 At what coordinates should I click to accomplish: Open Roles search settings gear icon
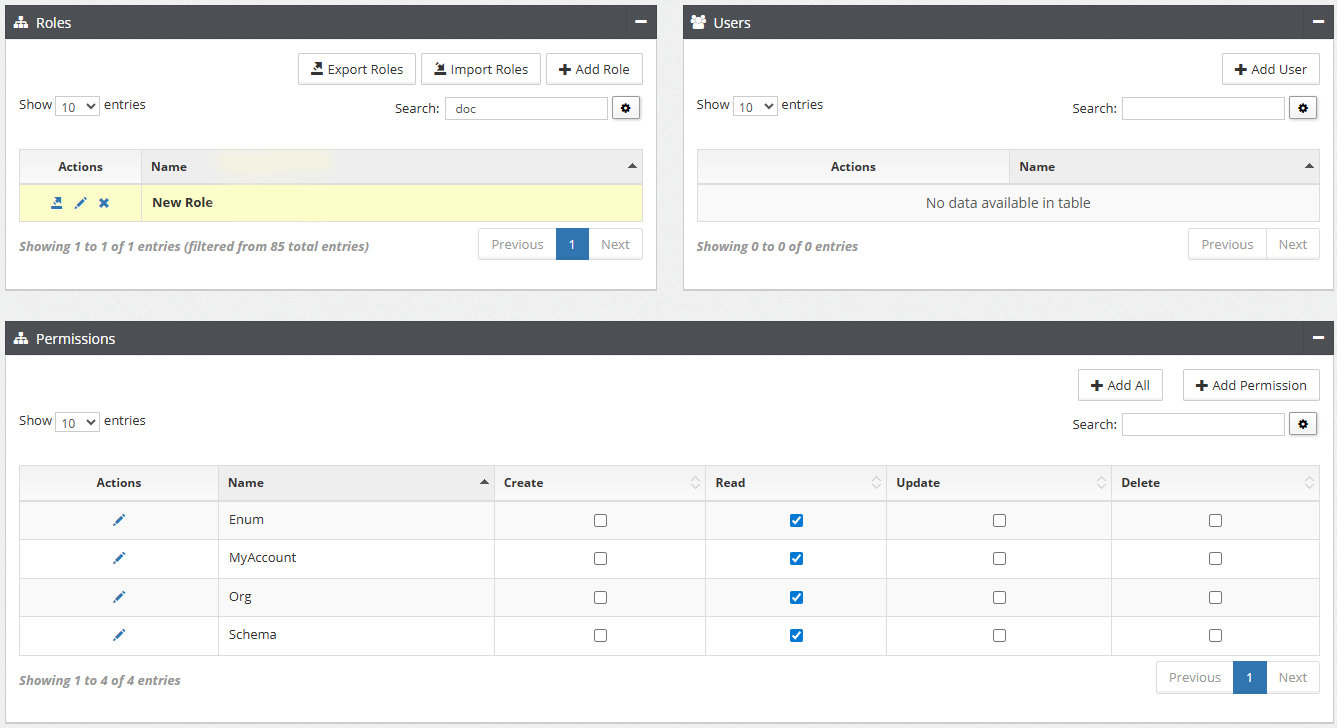626,108
